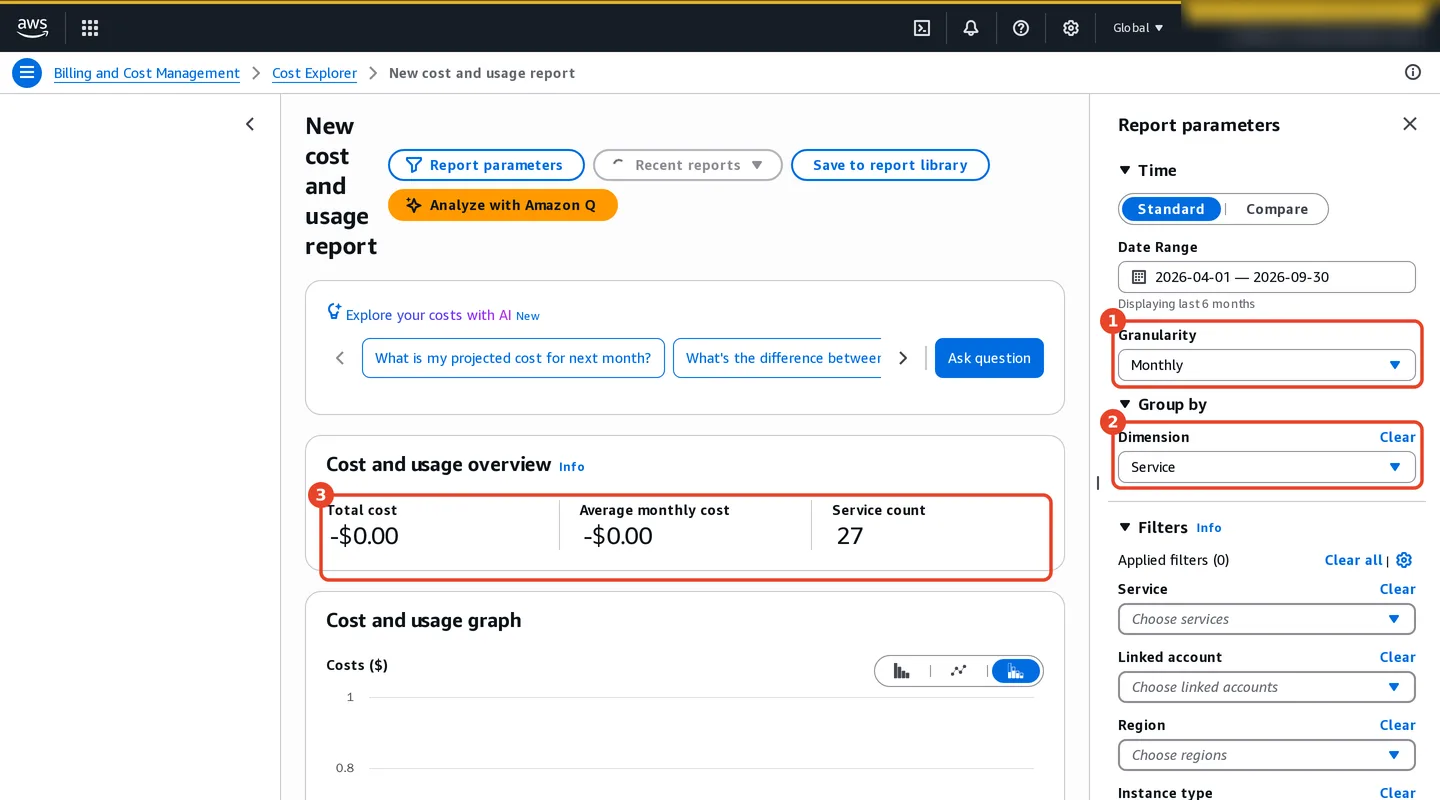
Task: Launch CloudShell from the top bar
Action: pyautogui.click(x=922, y=28)
